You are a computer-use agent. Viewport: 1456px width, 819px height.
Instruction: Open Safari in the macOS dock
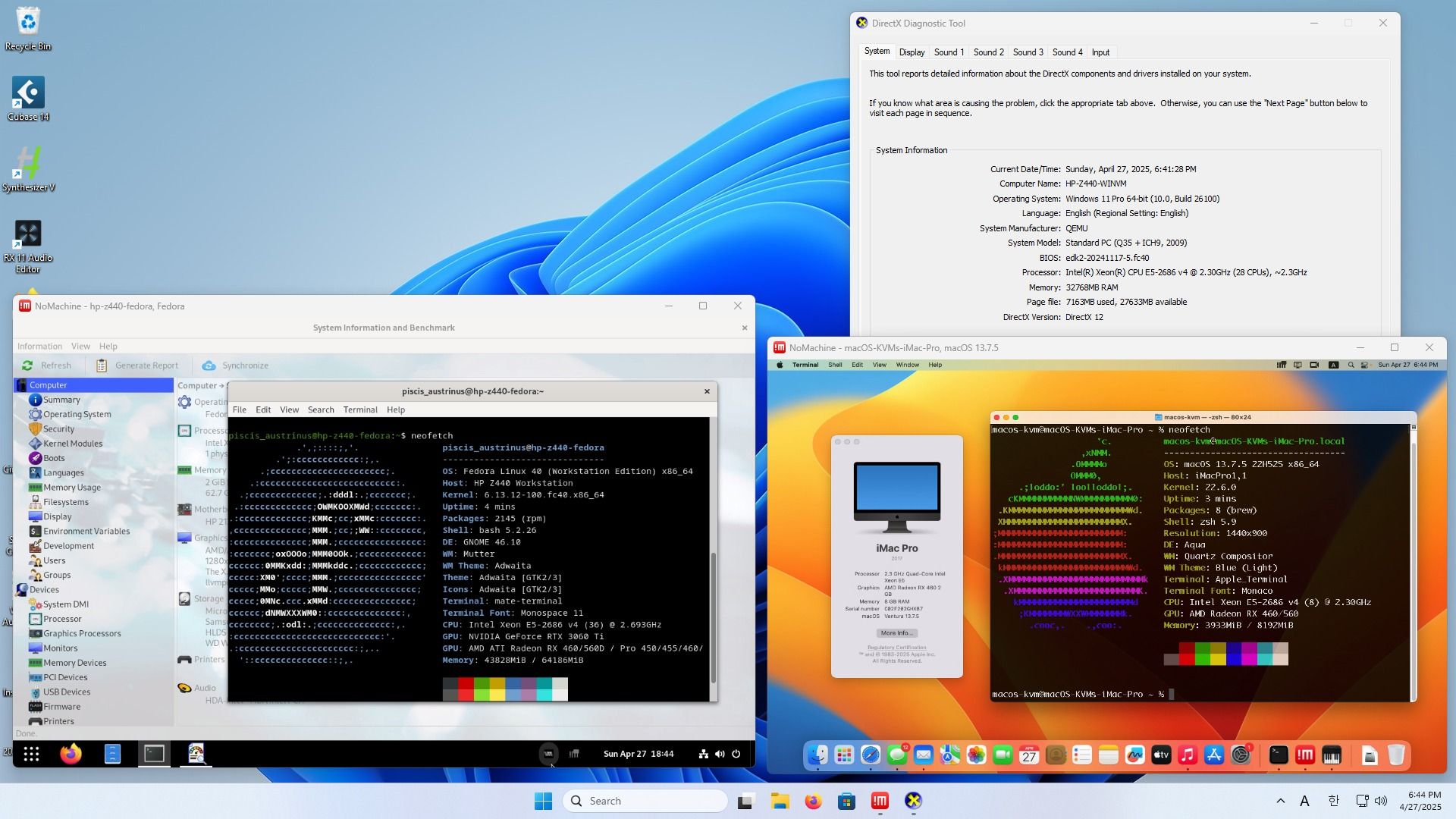871,755
